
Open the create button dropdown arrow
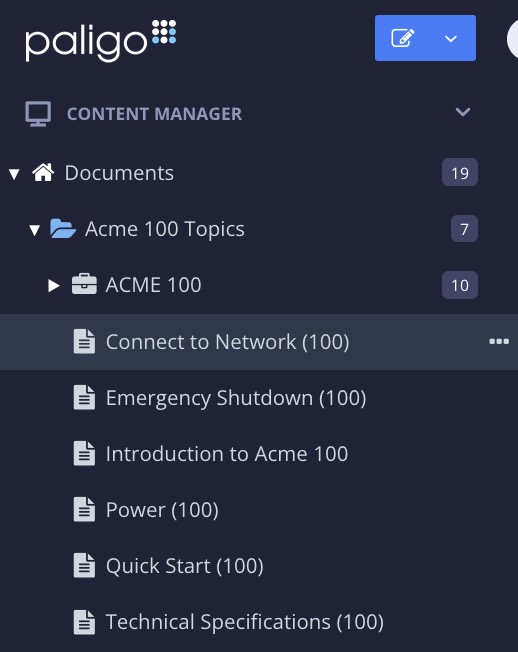click(x=451, y=39)
